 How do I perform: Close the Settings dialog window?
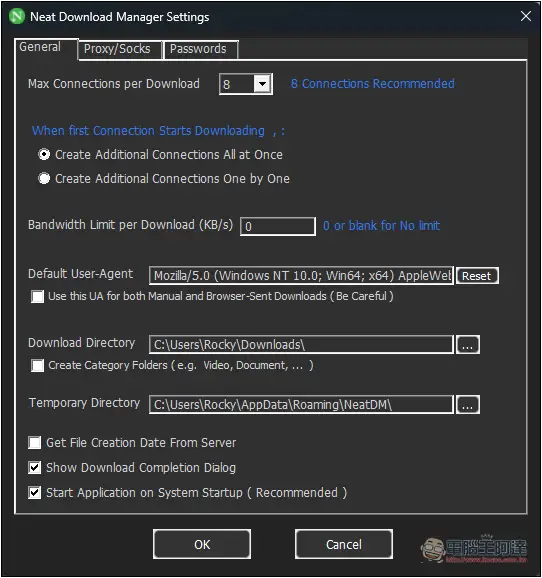[526, 16]
